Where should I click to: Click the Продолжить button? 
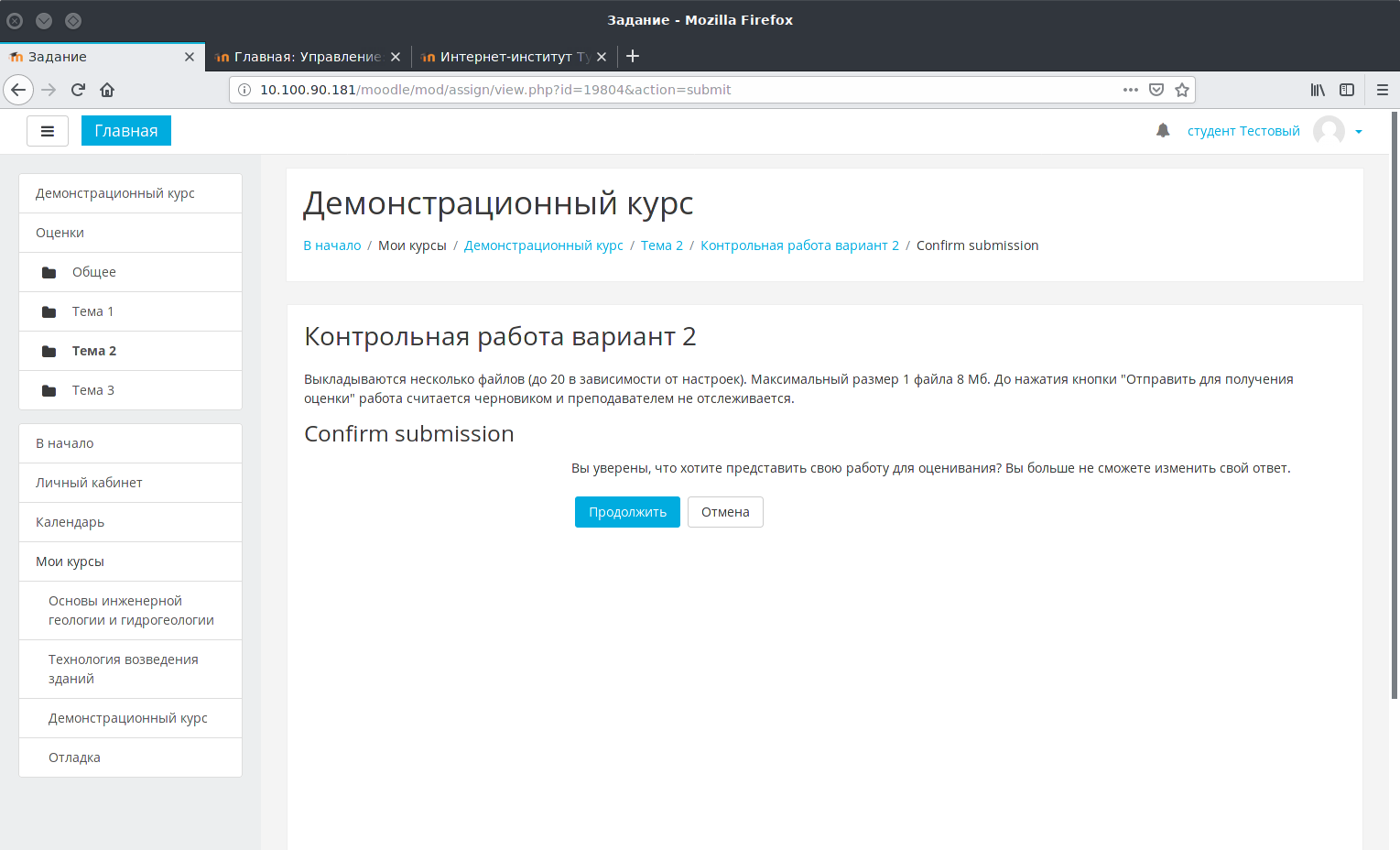pos(627,512)
